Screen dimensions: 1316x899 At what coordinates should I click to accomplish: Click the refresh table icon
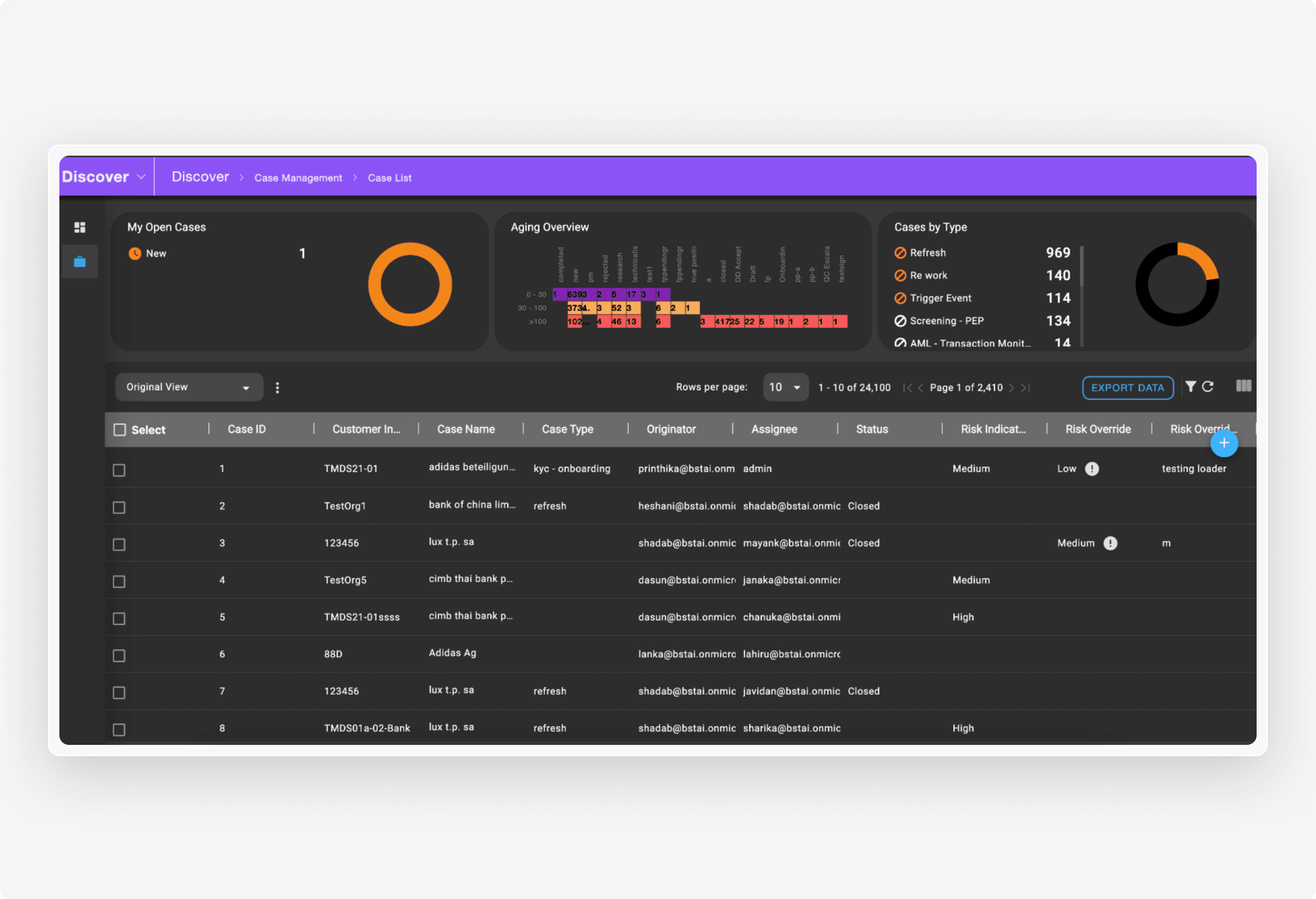1208,386
